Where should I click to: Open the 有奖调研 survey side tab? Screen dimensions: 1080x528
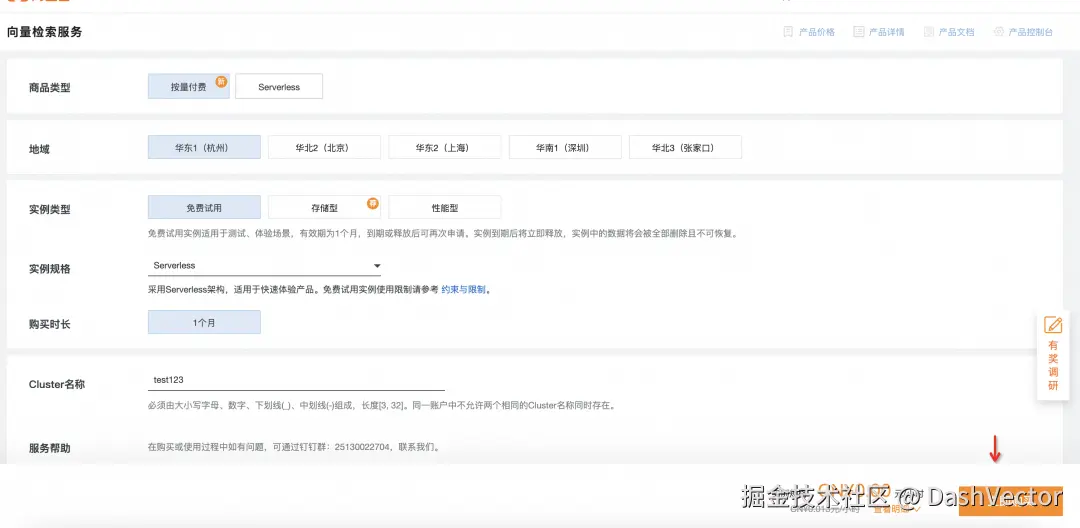(x=1053, y=355)
